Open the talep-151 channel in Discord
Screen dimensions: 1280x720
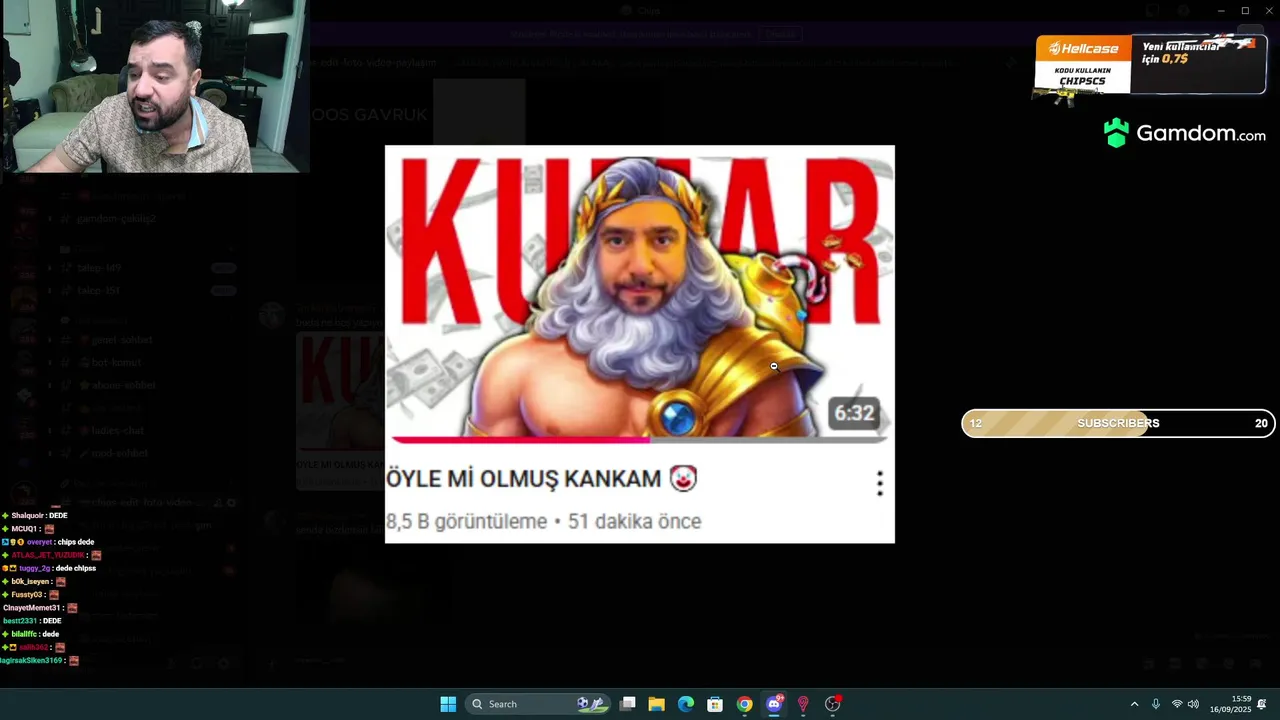(99, 291)
